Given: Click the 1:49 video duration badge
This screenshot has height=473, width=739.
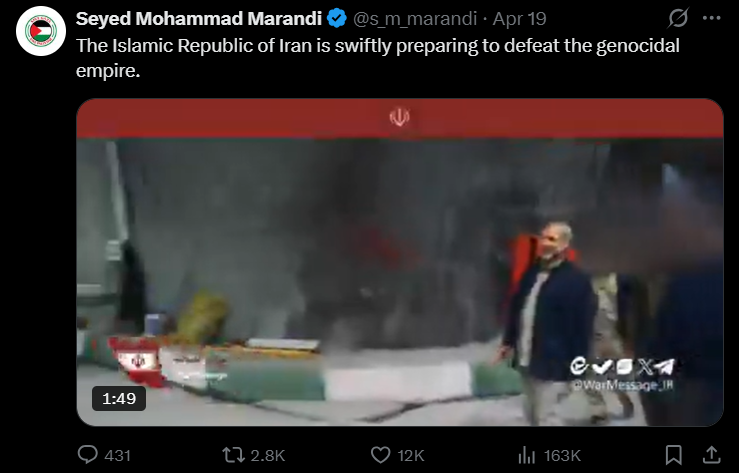Looking at the screenshot, I should pos(119,399).
